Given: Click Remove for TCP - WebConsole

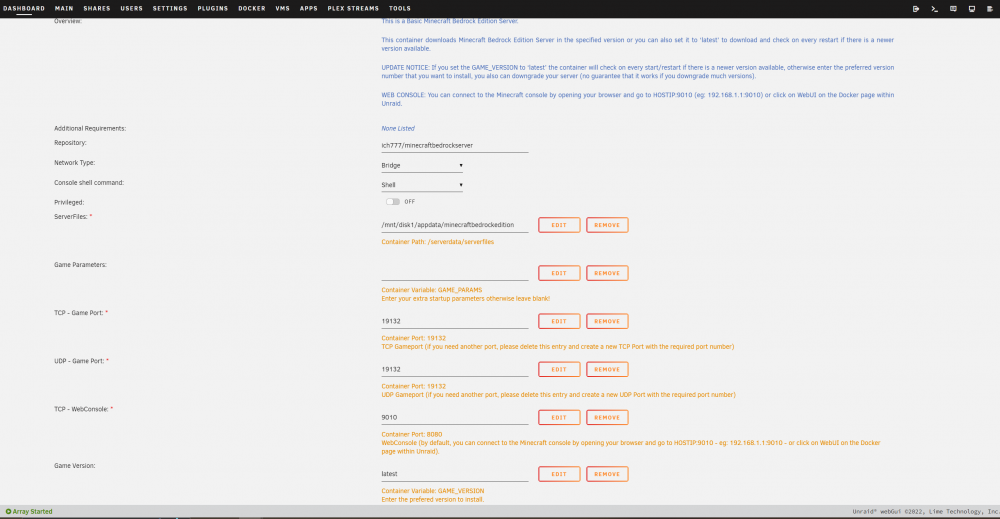Looking at the screenshot, I should click(x=607, y=418).
